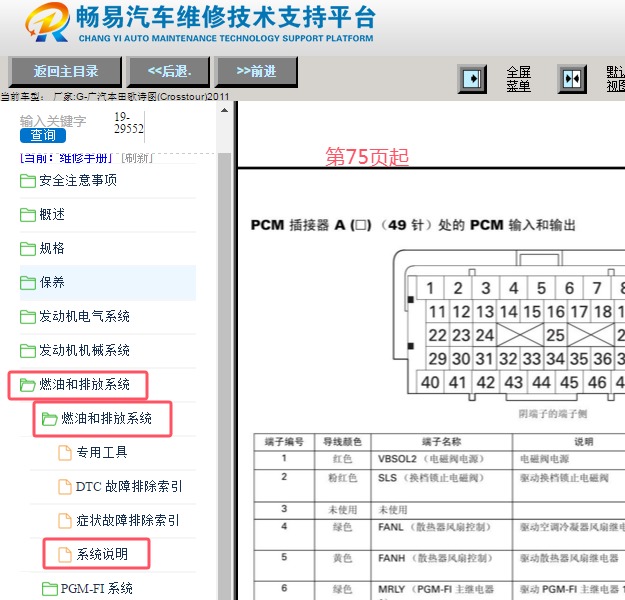Screen dimensions: 625x600
Task: Click the folder icon next to 发动机机械系统
Action: [x=28, y=351]
